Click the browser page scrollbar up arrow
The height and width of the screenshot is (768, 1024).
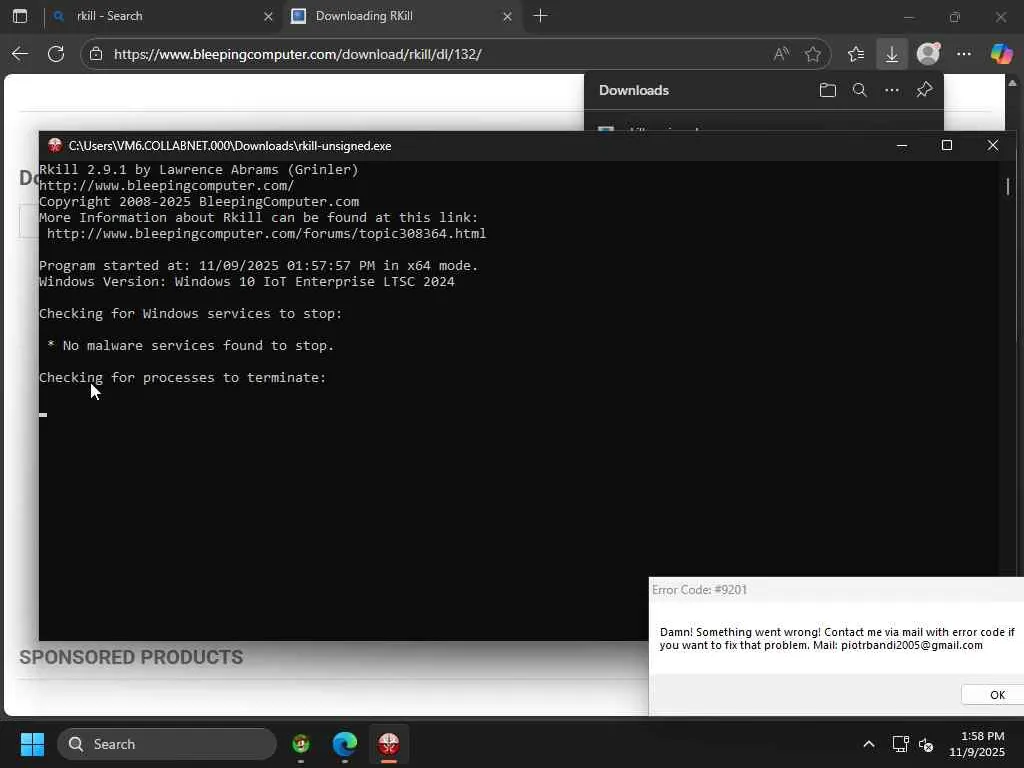(x=1012, y=82)
